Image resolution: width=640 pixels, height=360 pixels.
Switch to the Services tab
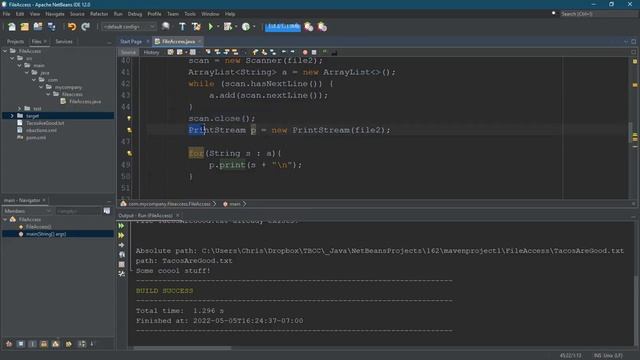[x=64, y=42]
